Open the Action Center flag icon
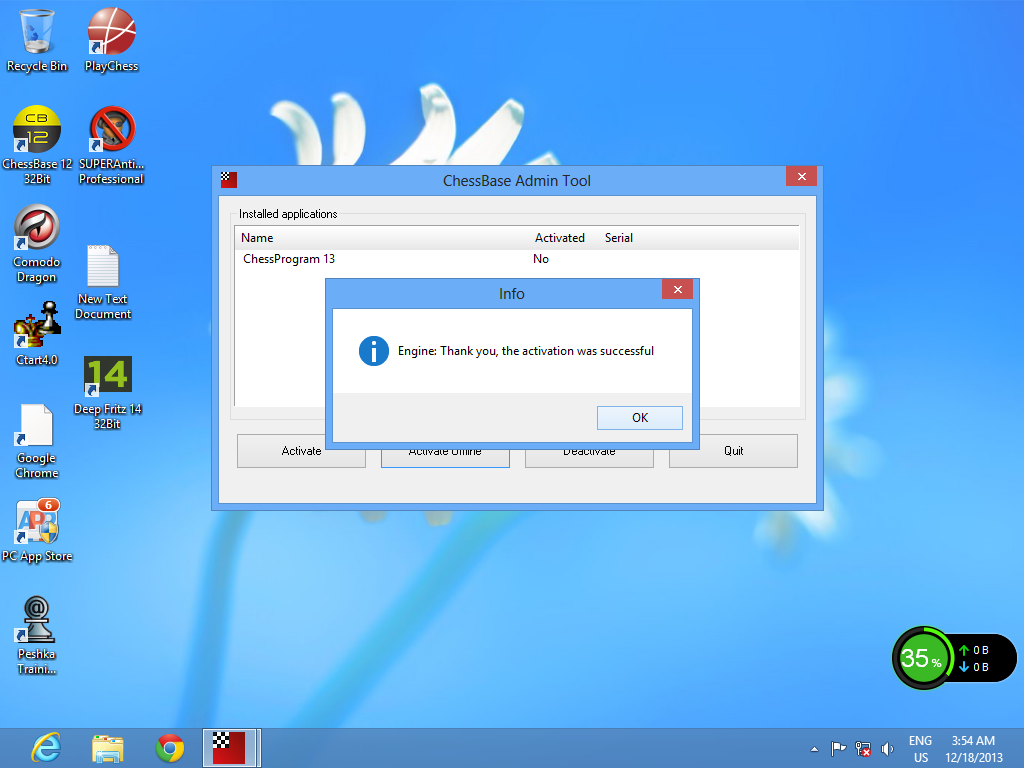This screenshot has width=1024, height=768. [838, 749]
